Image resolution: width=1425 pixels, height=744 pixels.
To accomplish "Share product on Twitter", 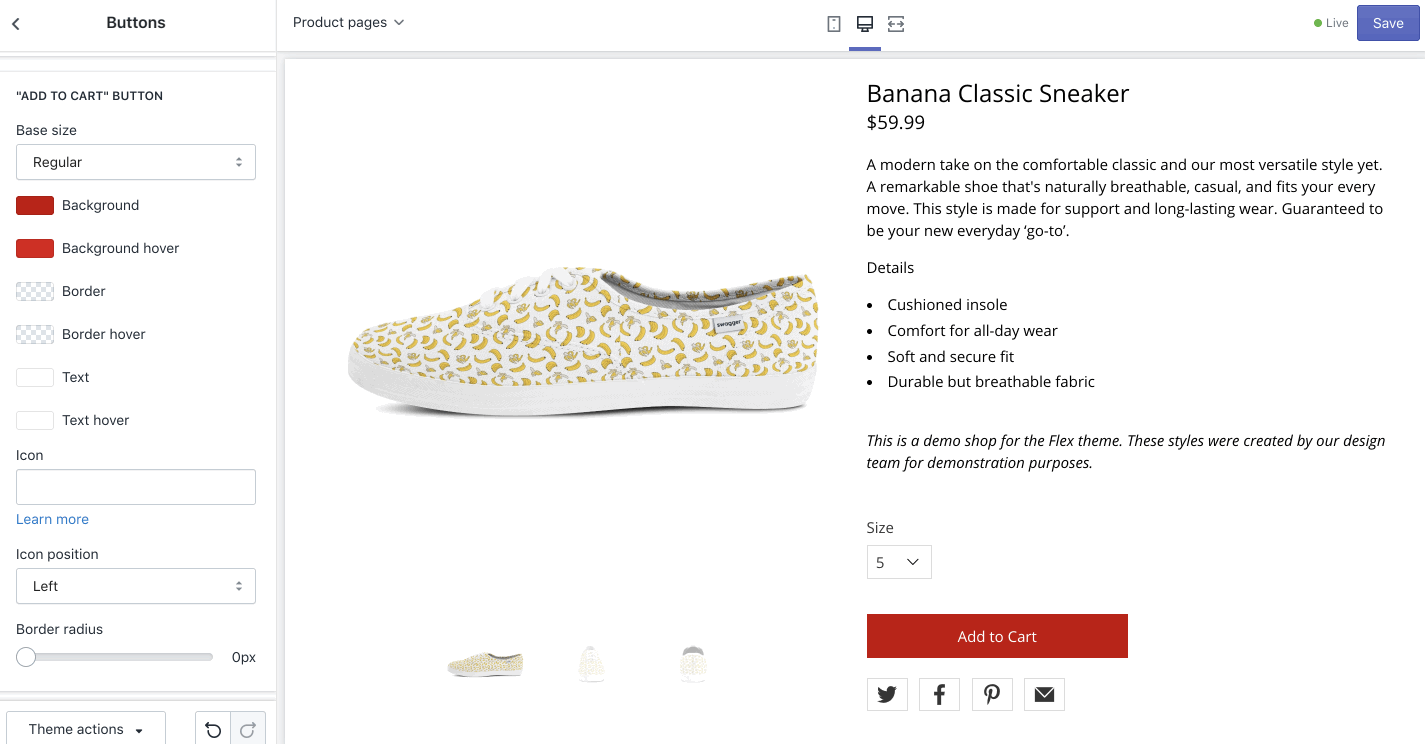I will click(887, 694).
